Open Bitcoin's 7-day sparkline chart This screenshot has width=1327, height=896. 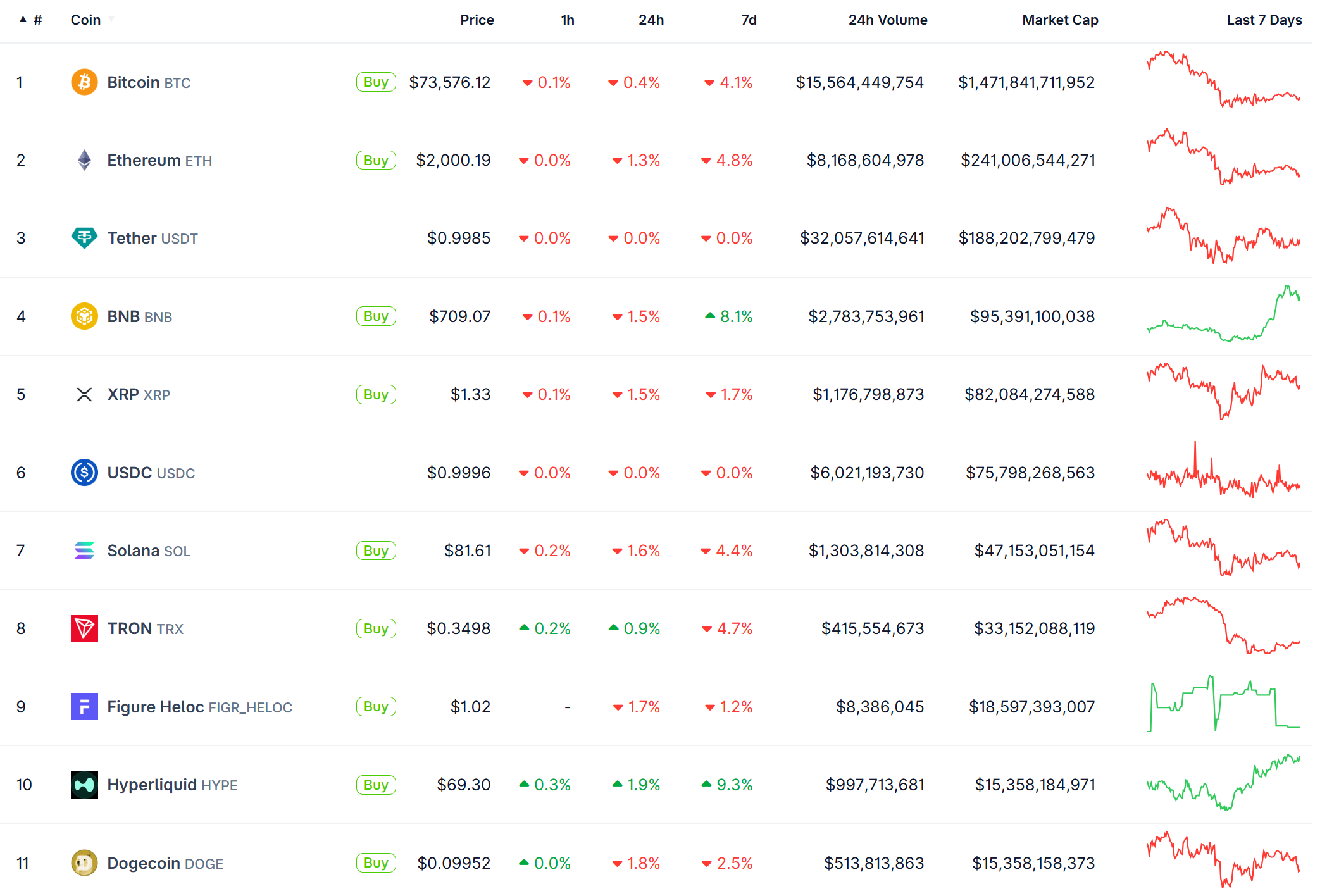pos(1224,79)
